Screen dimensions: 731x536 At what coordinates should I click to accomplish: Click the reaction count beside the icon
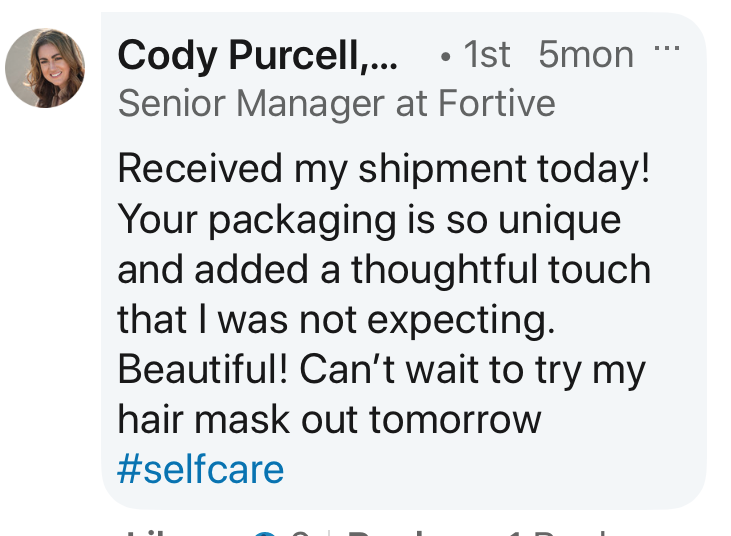pyautogui.click(x=296, y=533)
